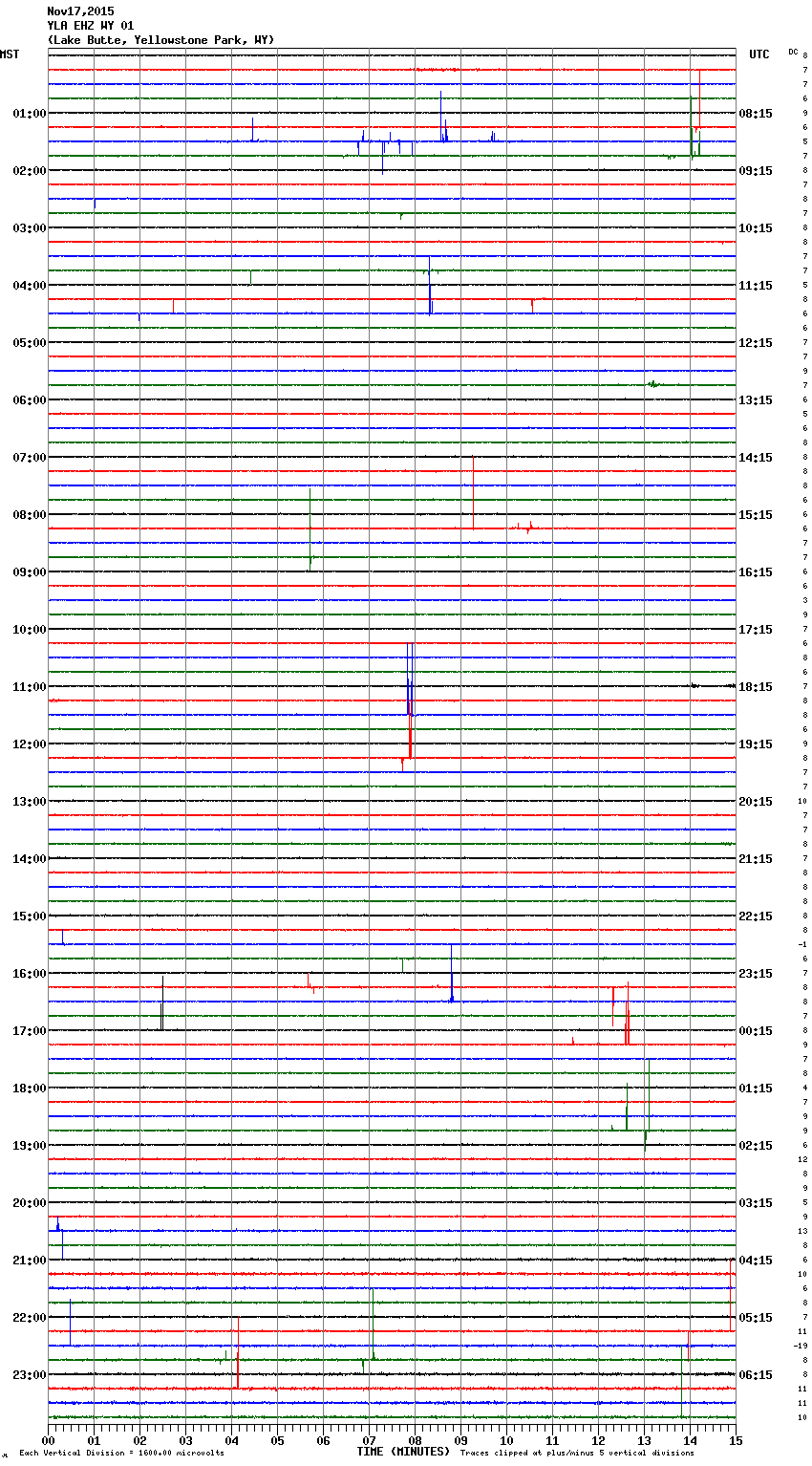Click the 18:15 UTC time label

756,687
